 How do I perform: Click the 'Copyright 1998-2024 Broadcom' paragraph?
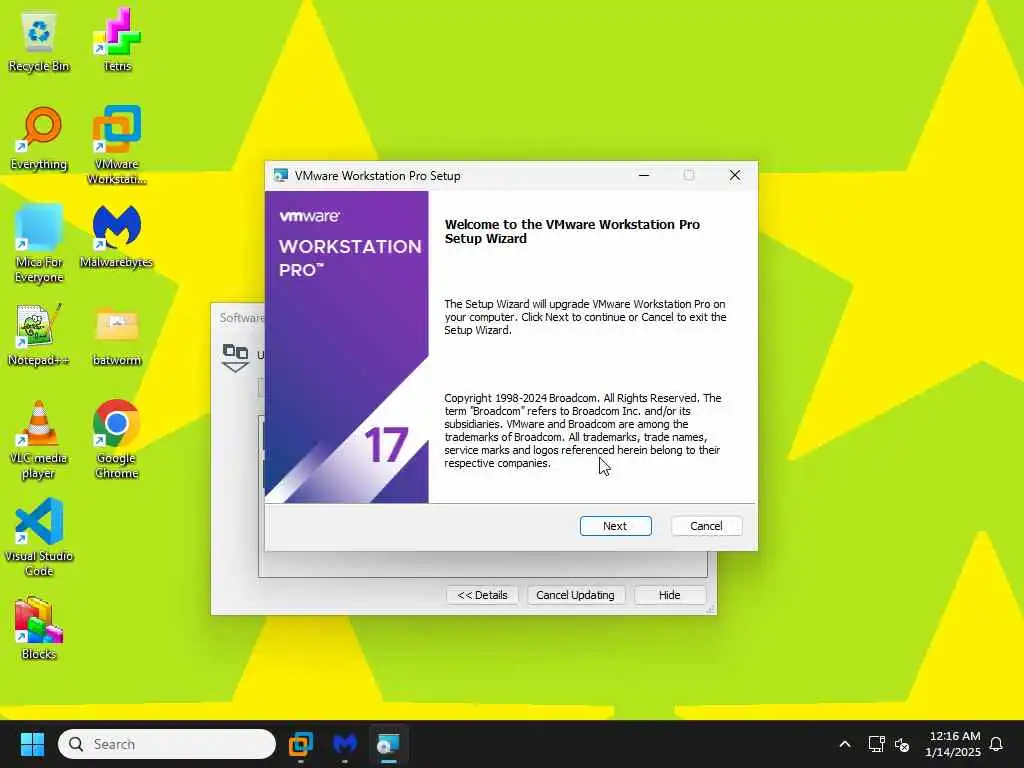(x=583, y=430)
